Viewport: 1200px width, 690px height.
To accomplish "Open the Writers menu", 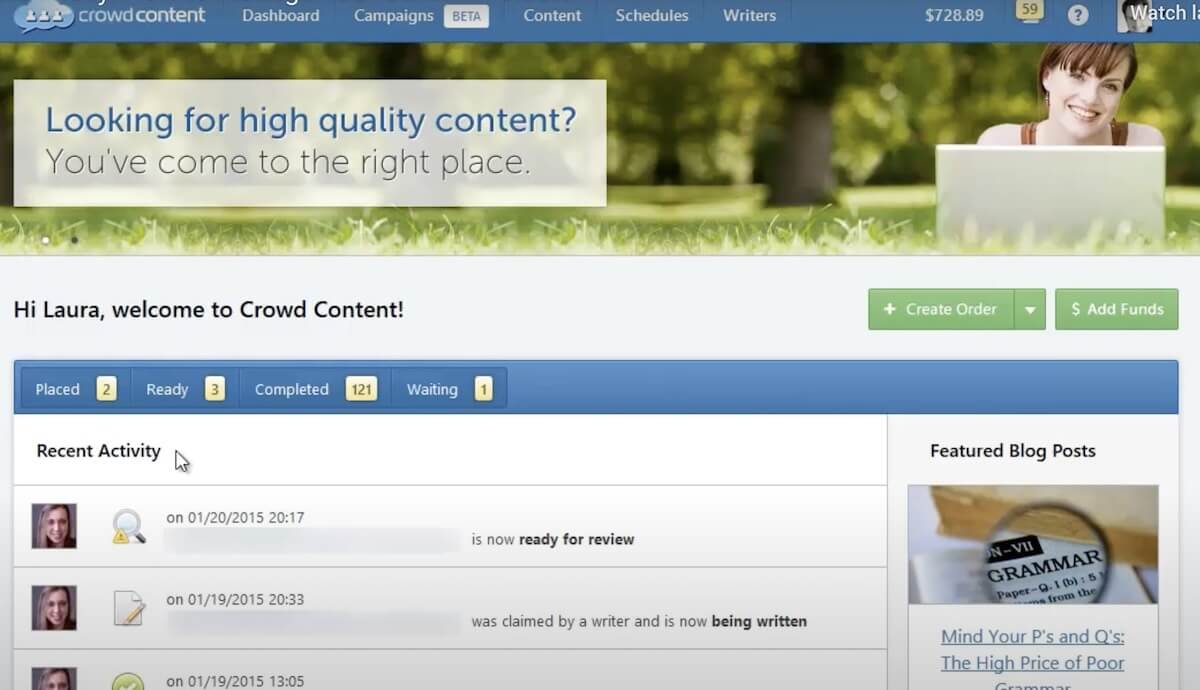I will (749, 16).
